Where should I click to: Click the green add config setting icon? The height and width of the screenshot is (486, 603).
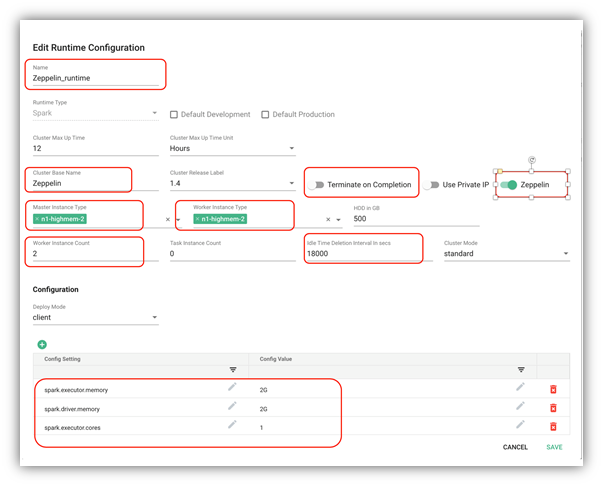point(42,345)
